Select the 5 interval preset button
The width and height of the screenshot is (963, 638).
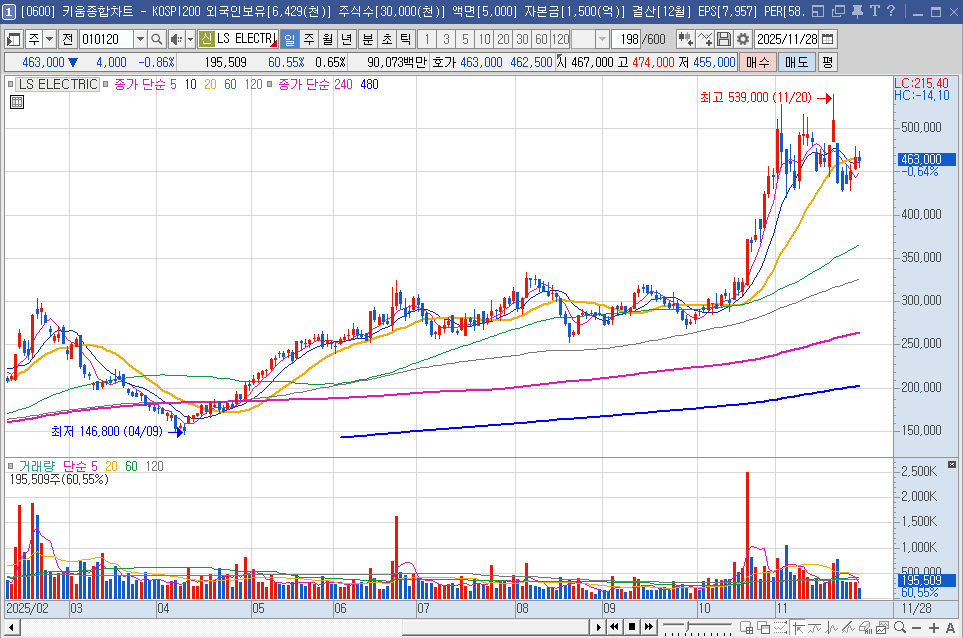tap(465, 39)
